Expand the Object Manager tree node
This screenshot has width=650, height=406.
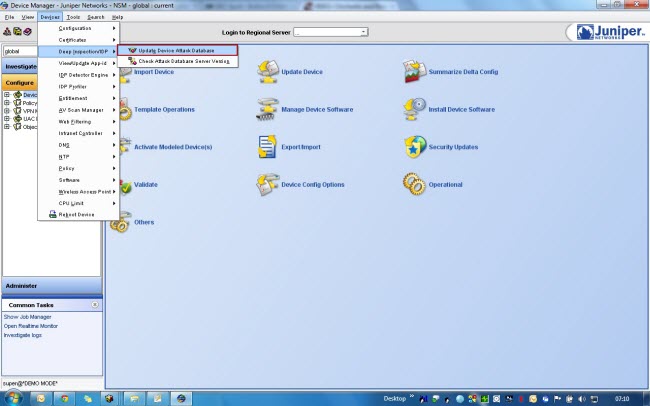7,126
